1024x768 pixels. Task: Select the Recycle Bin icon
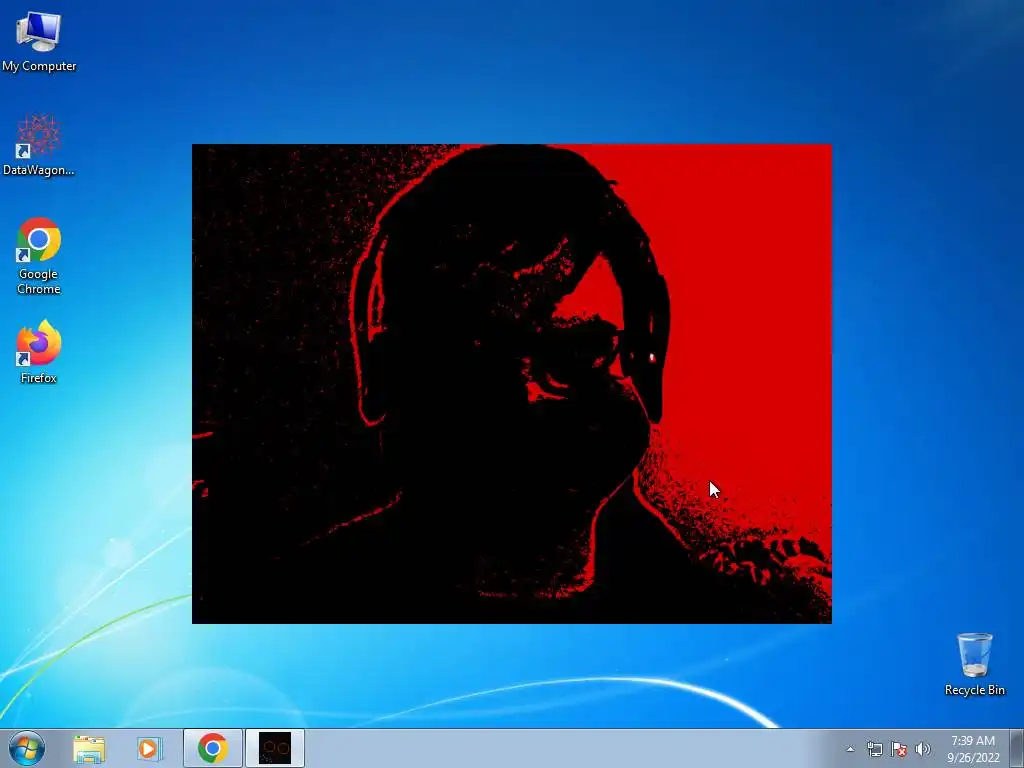coord(974,664)
